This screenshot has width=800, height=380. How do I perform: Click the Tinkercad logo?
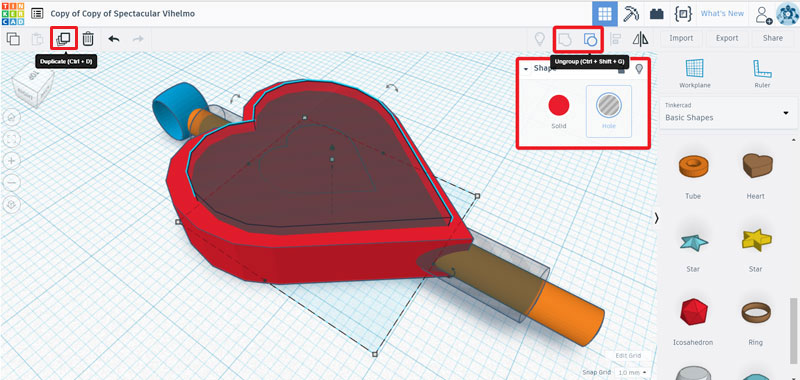(13, 14)
